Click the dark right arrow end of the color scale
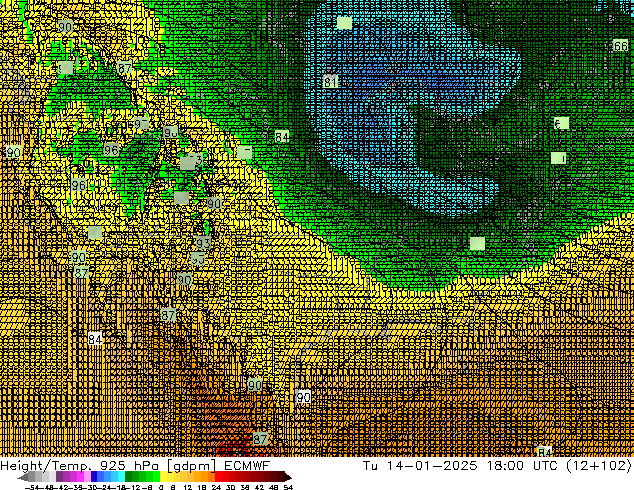Screen dimensions: 634x490 [x=288, y=477]
